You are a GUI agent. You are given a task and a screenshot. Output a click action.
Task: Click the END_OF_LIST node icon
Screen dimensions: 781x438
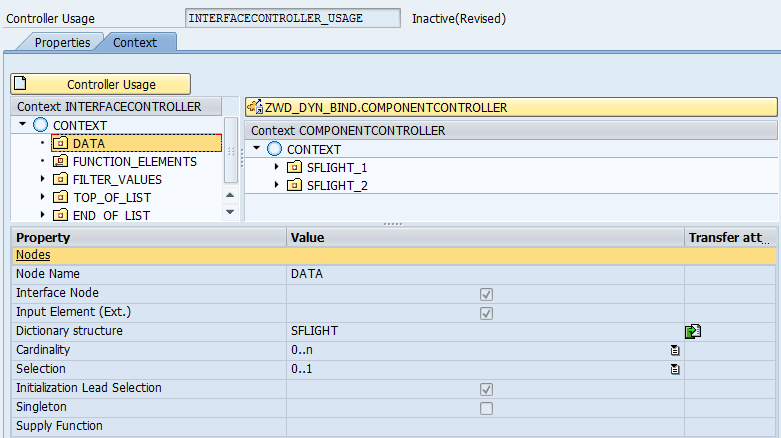pos(60,215)
